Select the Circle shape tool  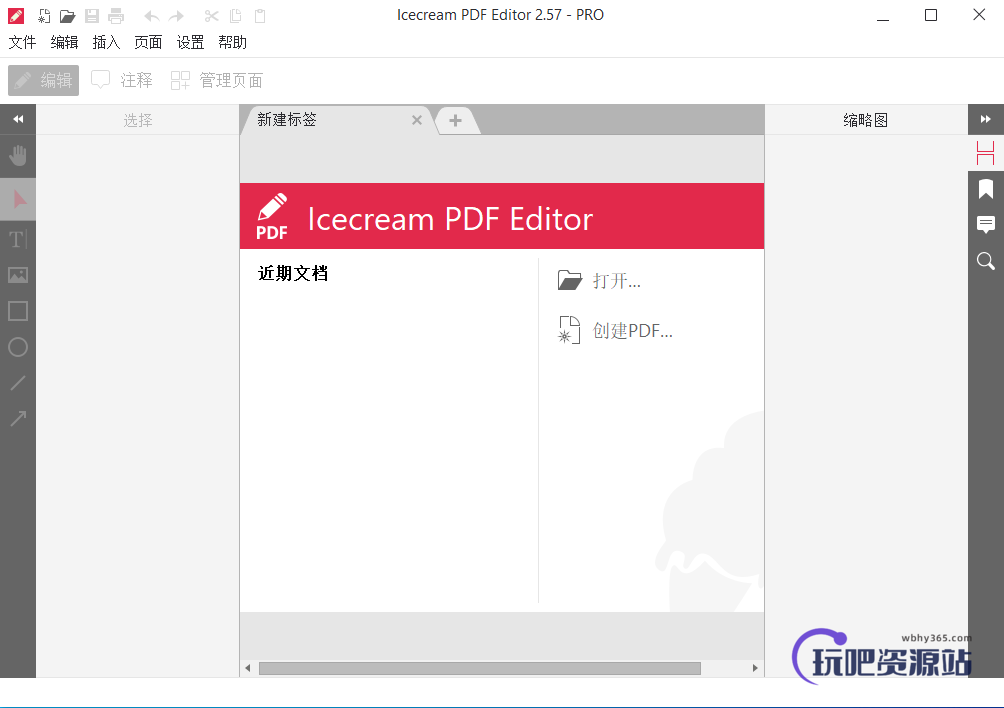(18, 347)
